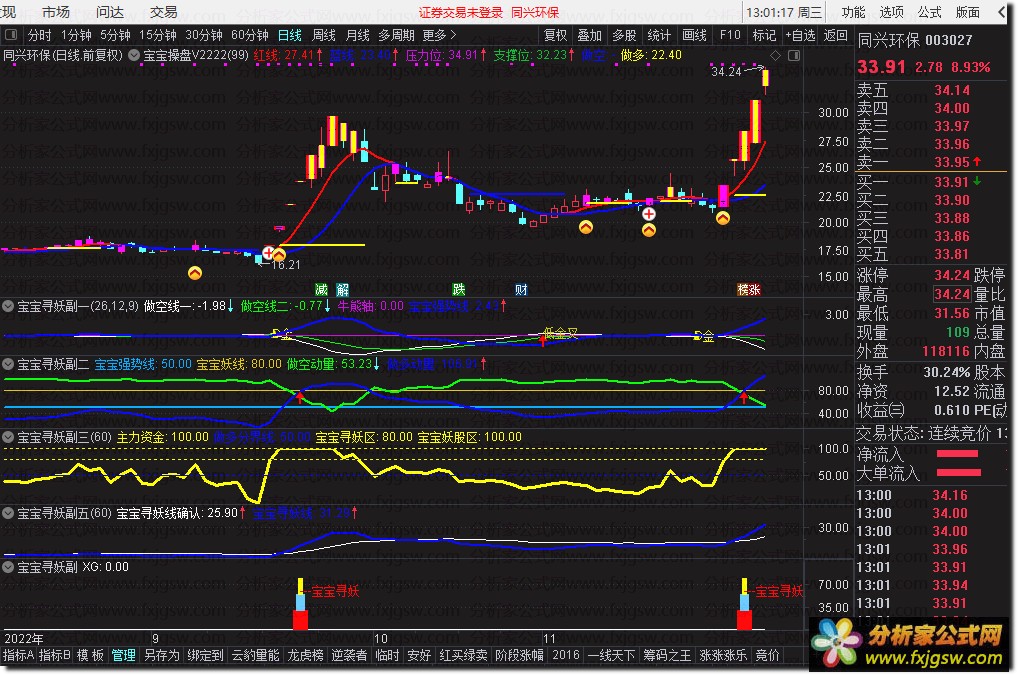
Task: Click the 卖一 price 33.95
Action: click(951, 162)
